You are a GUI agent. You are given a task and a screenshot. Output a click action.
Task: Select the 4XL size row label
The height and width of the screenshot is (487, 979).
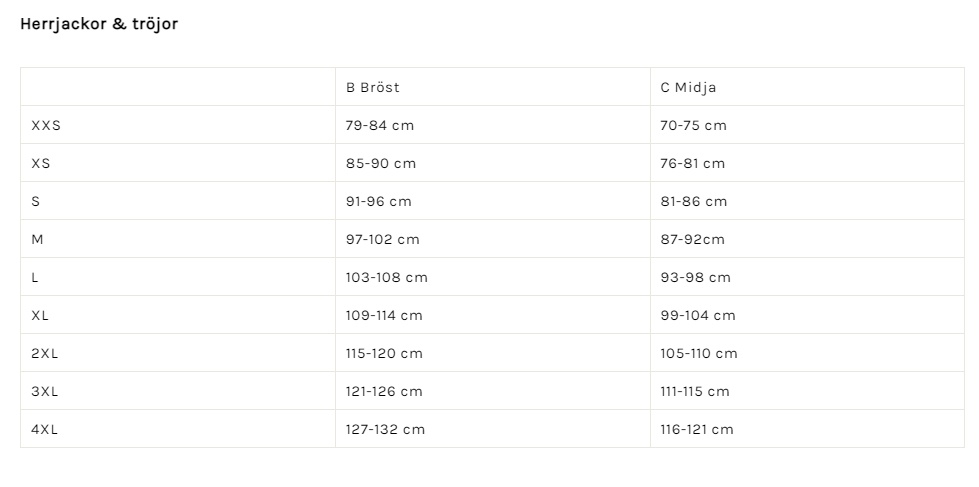(45, 429)
